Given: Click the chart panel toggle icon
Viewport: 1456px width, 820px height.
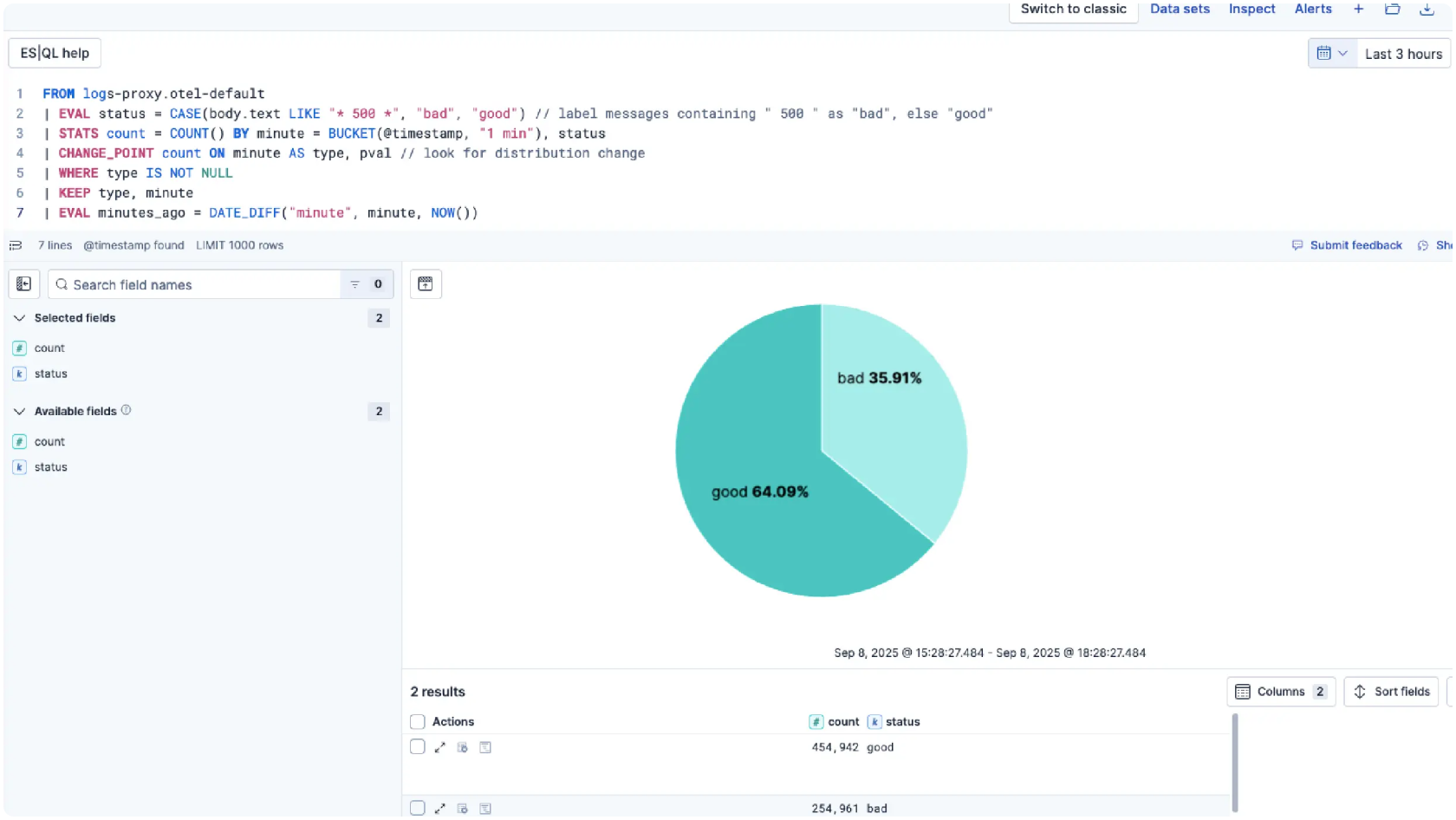Looking at the screenshot, I should pos(426,284).
